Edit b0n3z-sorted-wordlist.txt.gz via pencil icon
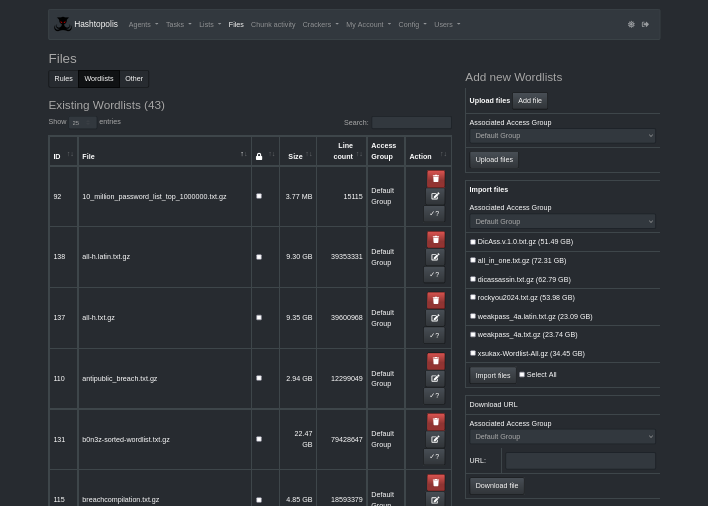Image resolution: width=708 pixels, height=506 pixels. (x=435, y=439)
